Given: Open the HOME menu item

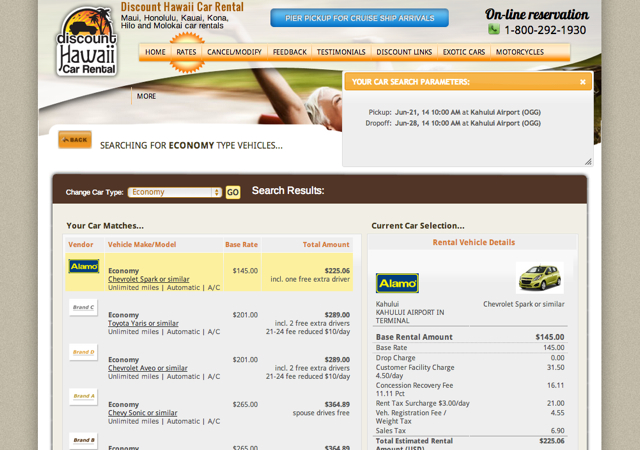Looking at the screenshot, I should click(155, 52).
